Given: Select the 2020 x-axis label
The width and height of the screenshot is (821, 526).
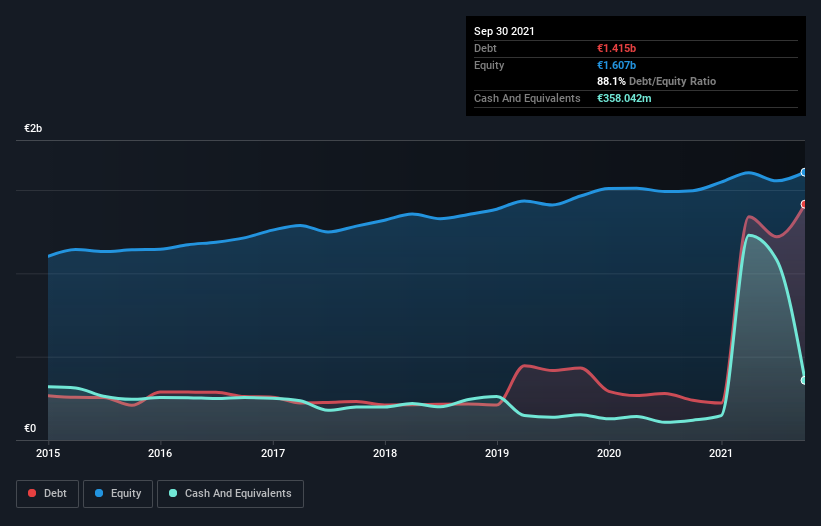Looking at the screenshot, I should [609, 453].
